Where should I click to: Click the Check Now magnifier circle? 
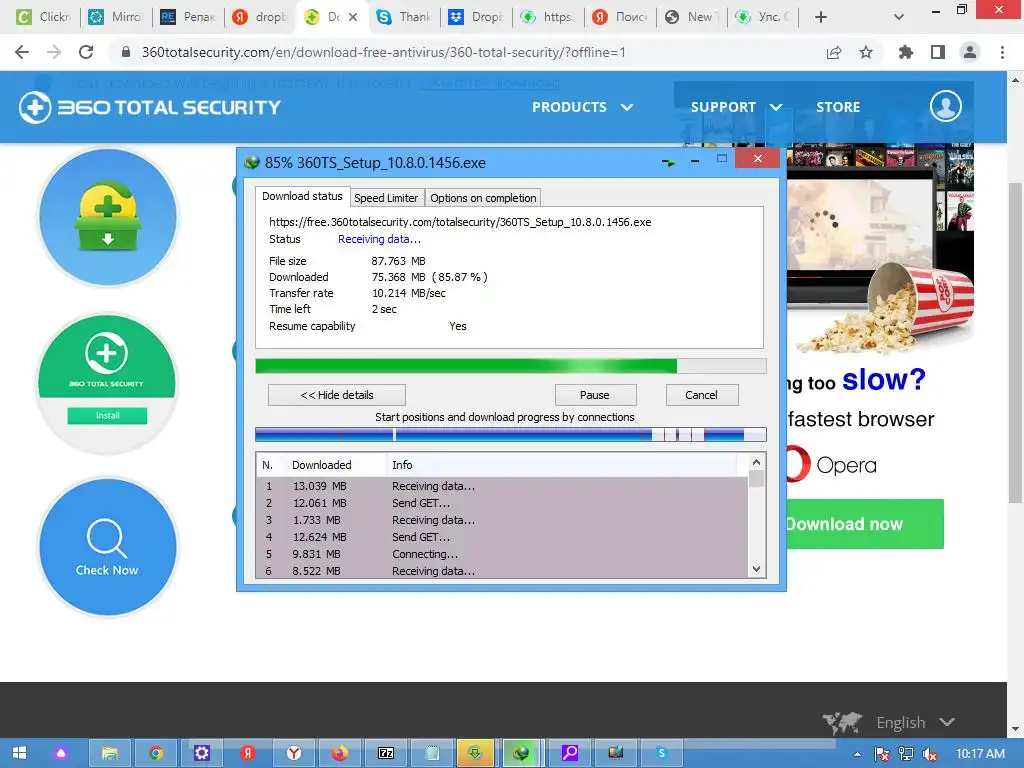point(108,547)
